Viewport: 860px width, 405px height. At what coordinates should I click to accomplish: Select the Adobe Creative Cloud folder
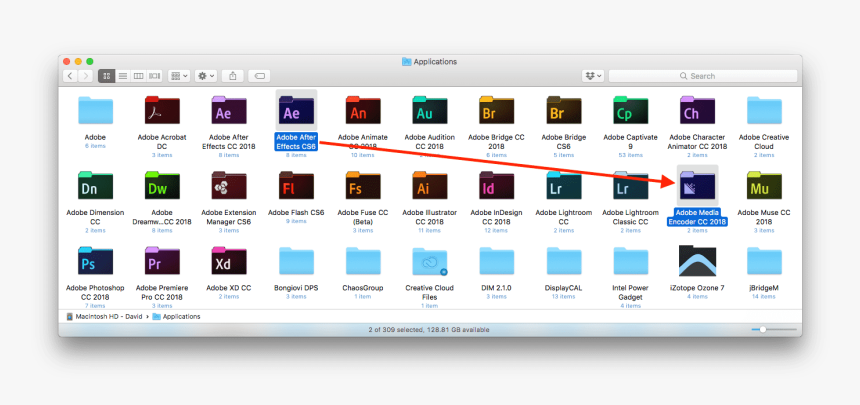(765, 110)
